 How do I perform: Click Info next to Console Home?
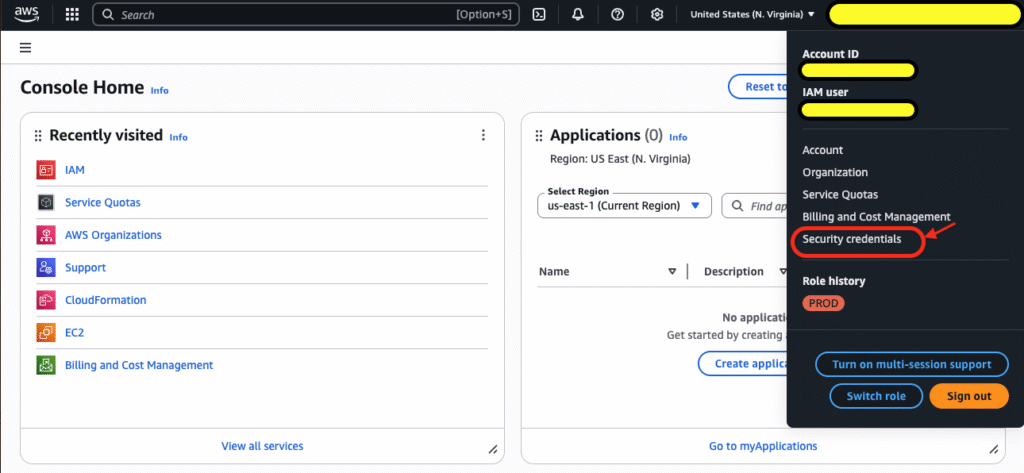point(159,90)
